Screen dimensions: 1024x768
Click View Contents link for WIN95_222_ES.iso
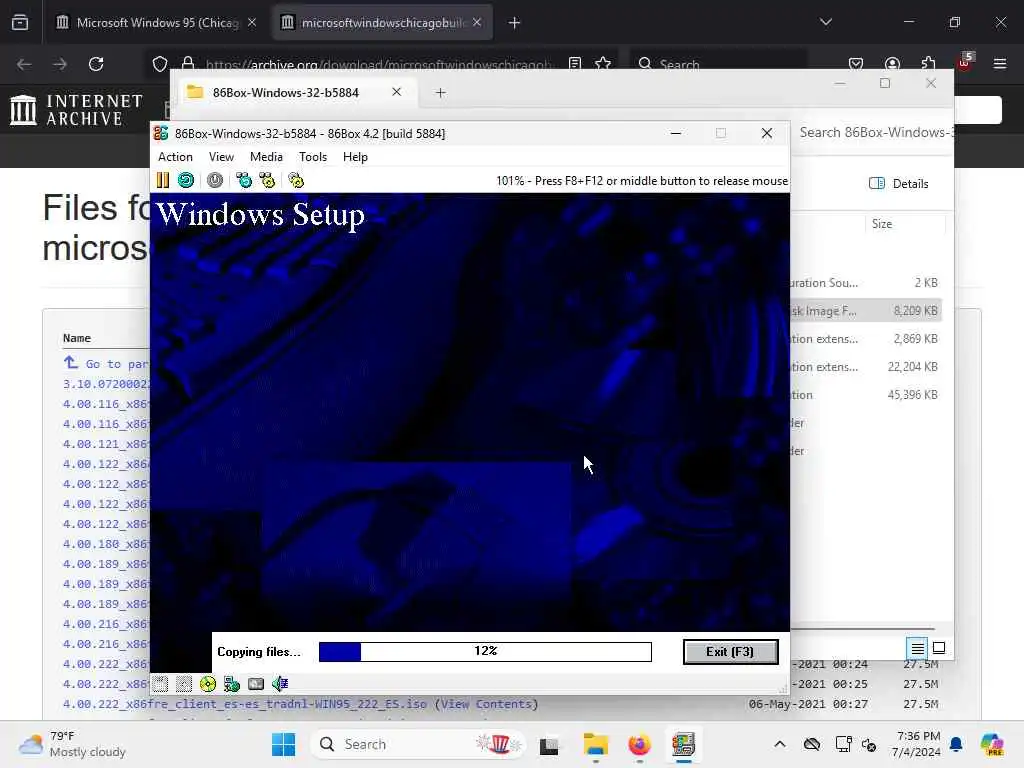tap(487, 704)
